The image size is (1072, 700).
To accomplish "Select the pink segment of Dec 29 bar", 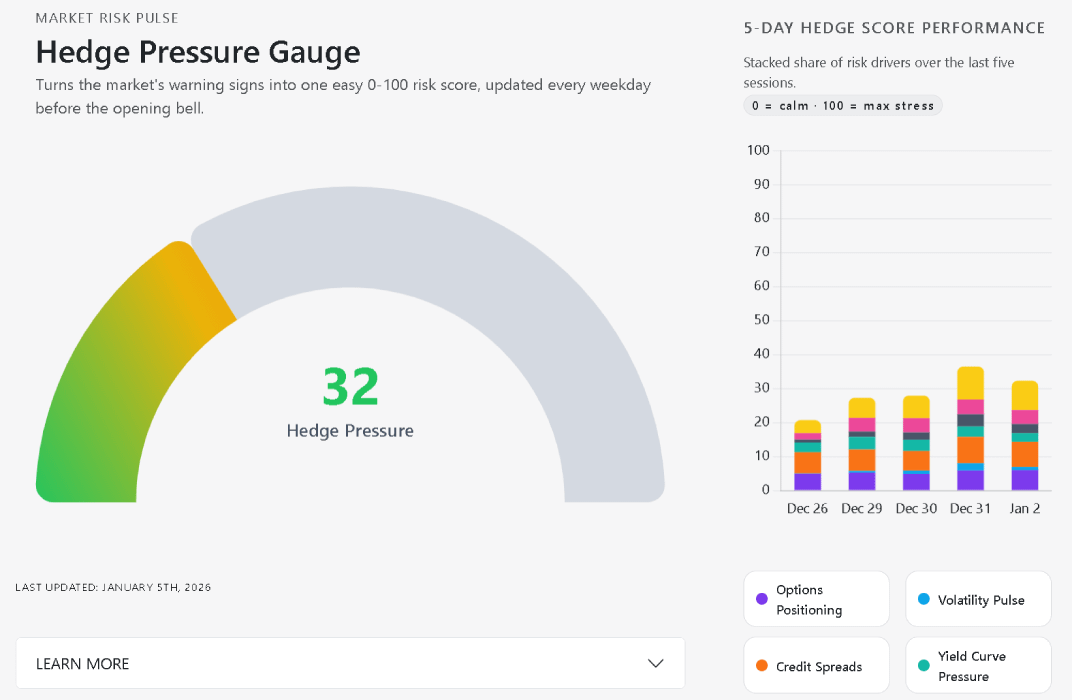I will (861, 425).
